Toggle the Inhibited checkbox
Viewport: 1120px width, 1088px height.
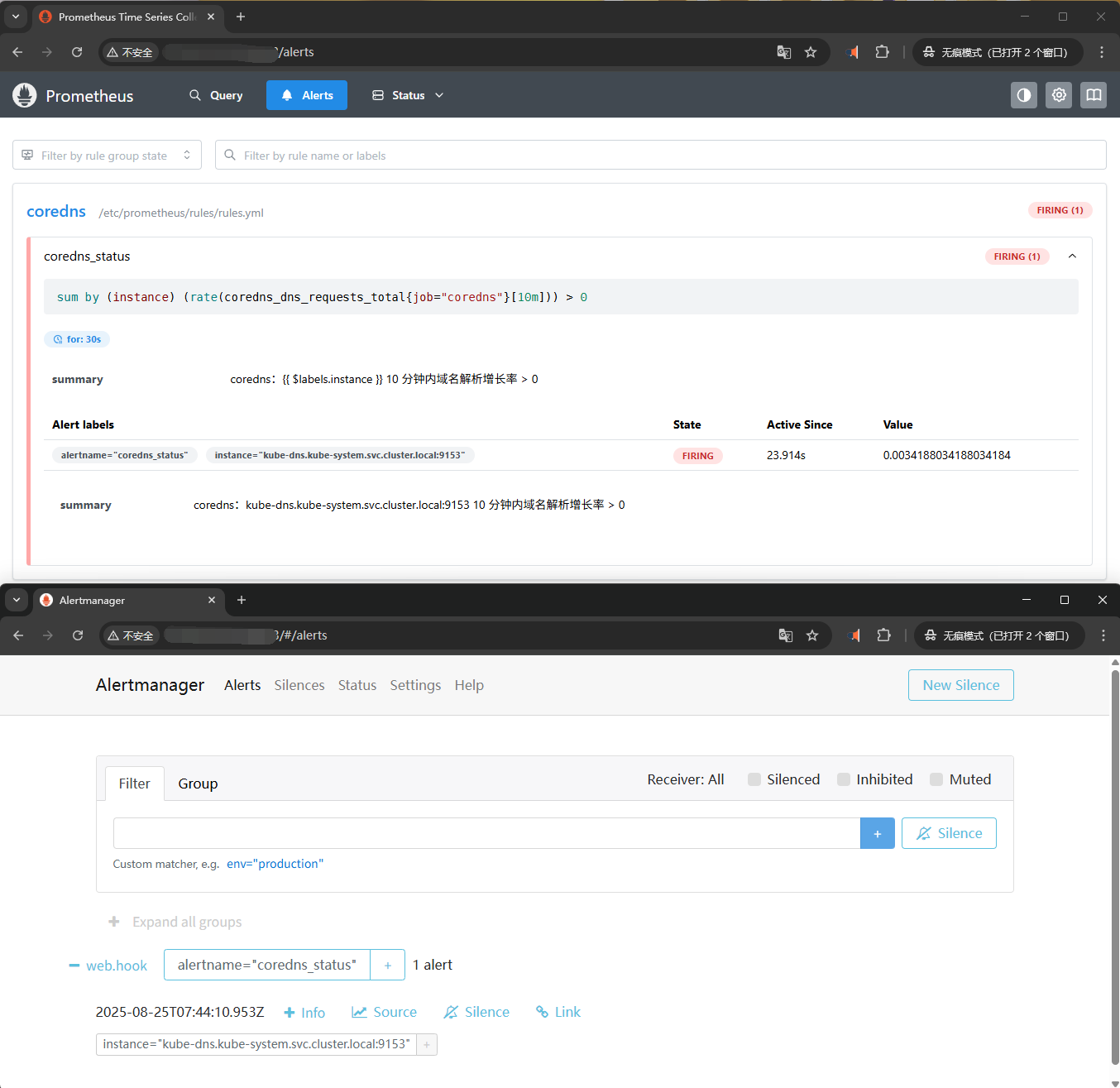844,779
